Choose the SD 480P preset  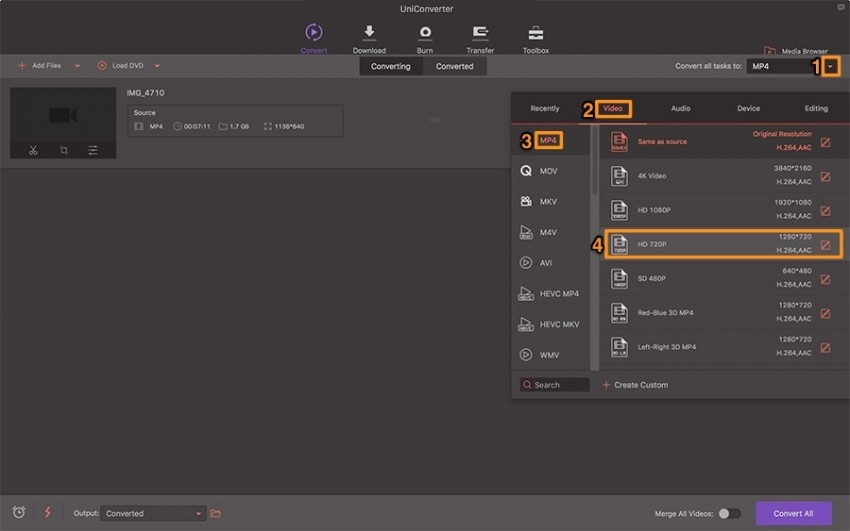(724, 278)
